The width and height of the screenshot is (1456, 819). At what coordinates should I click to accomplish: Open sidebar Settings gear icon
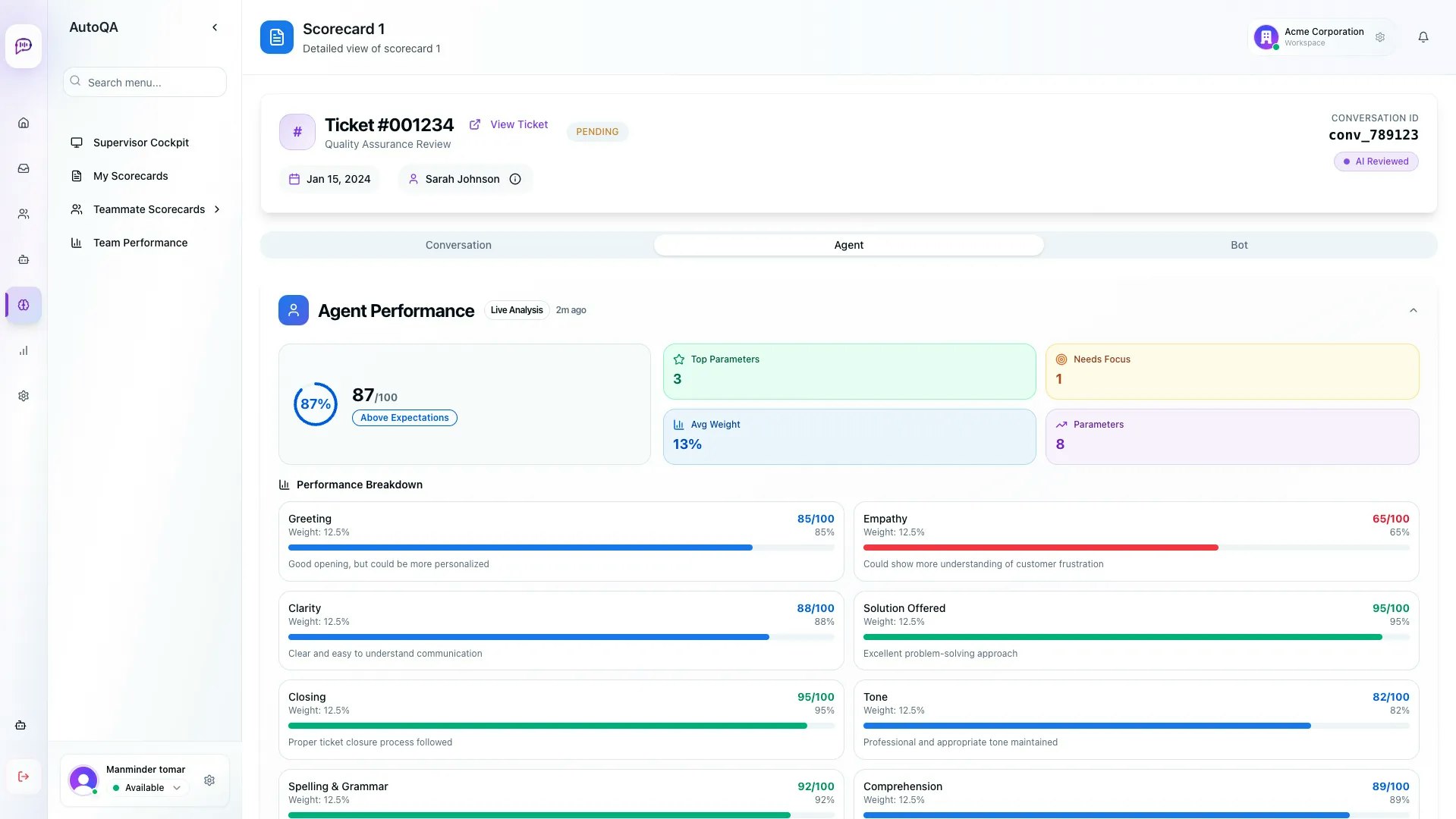[24, 395]
